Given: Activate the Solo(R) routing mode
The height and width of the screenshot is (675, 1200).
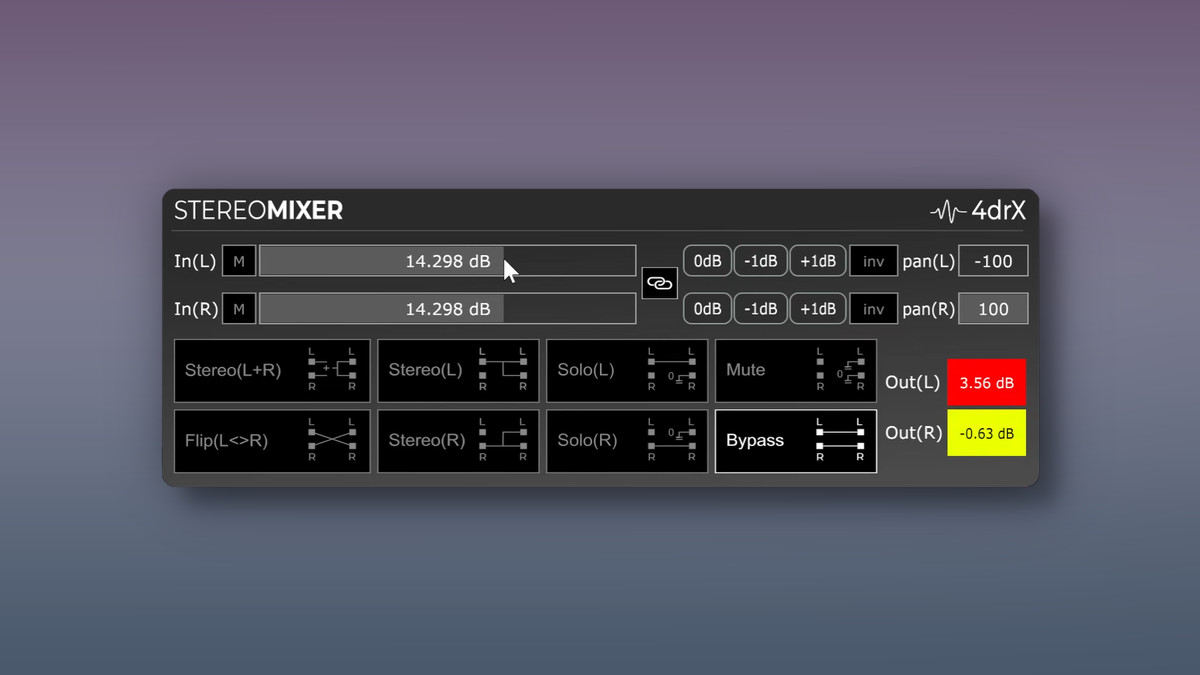Looking at the screenshot, I should (x=627, y=441).
